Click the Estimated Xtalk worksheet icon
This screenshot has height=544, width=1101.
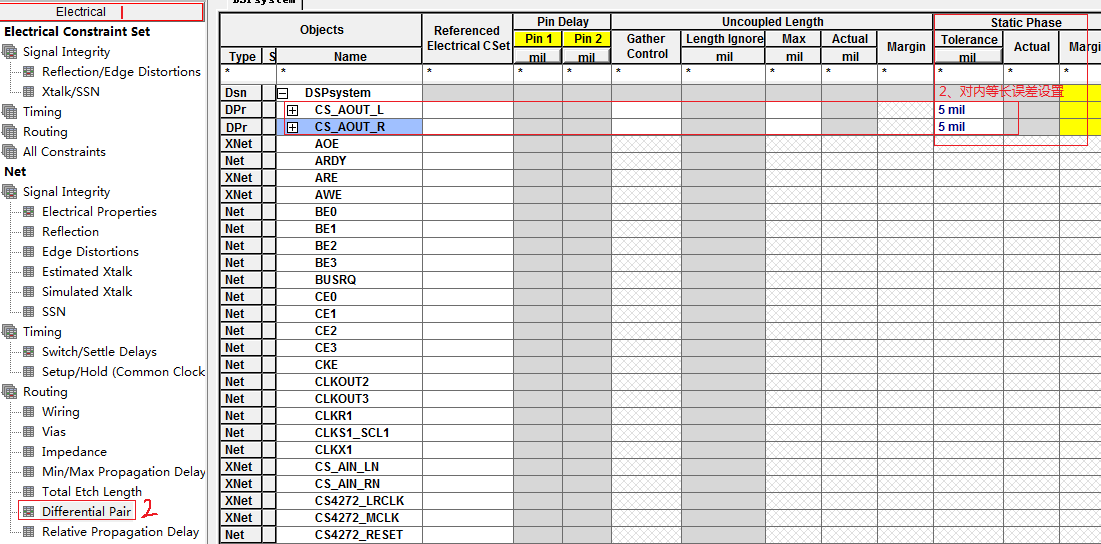[28, 272]
